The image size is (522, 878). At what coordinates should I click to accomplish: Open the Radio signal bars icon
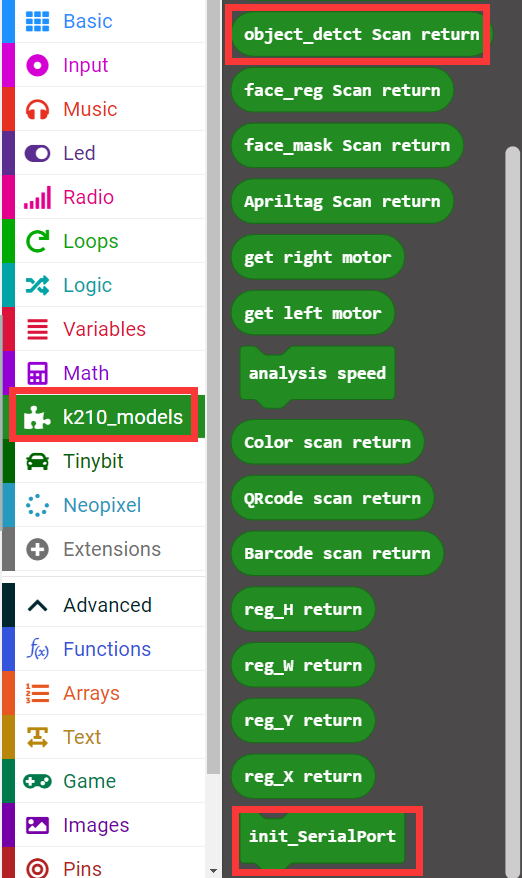tap(38, 197)
